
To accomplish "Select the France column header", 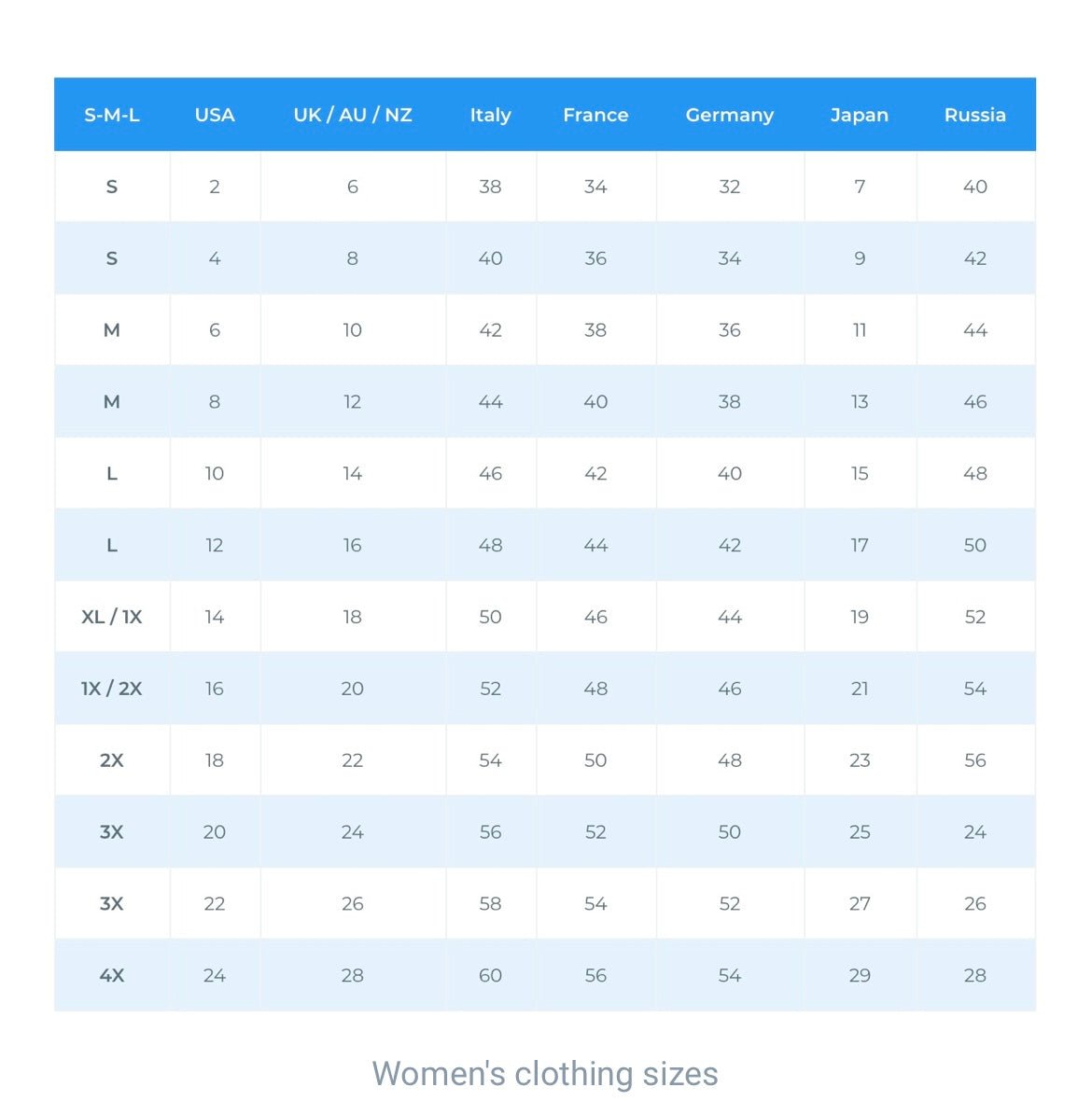I will tap(595, 115).
